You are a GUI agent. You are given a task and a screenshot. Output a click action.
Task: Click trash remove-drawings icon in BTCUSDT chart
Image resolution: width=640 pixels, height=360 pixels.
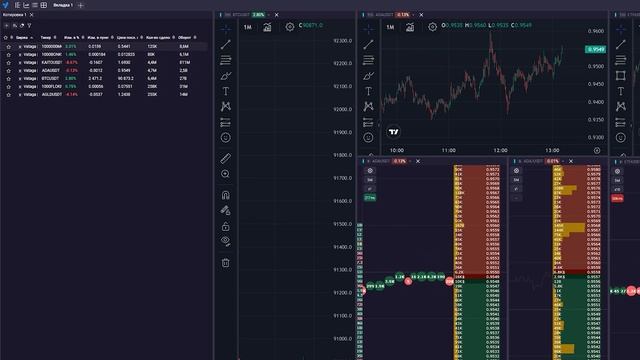[225, 263]
